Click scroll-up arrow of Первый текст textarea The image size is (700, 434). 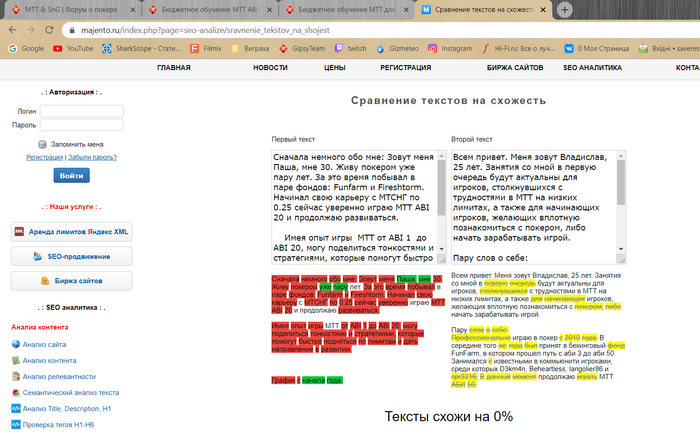[x=442, y=156]
